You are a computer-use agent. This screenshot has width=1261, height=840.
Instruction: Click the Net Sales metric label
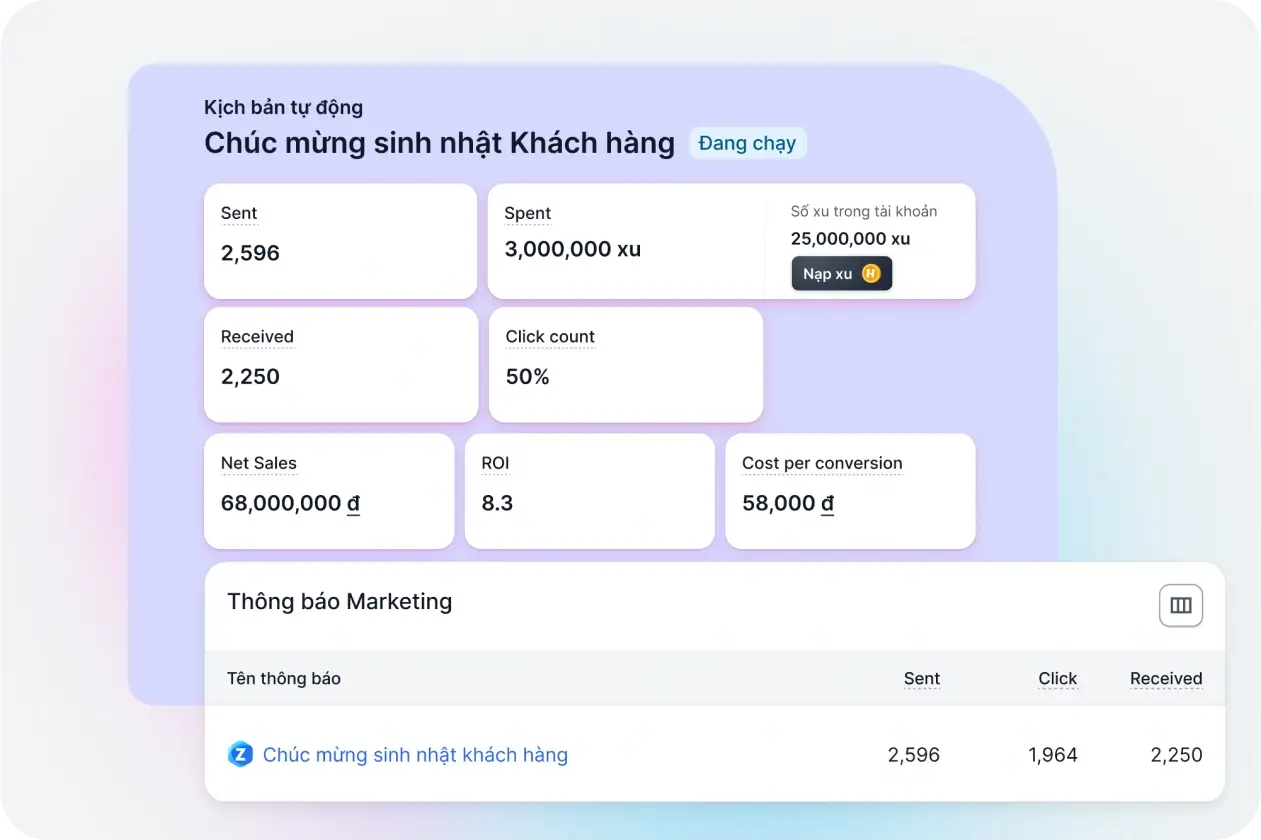(x=258, y=463)
